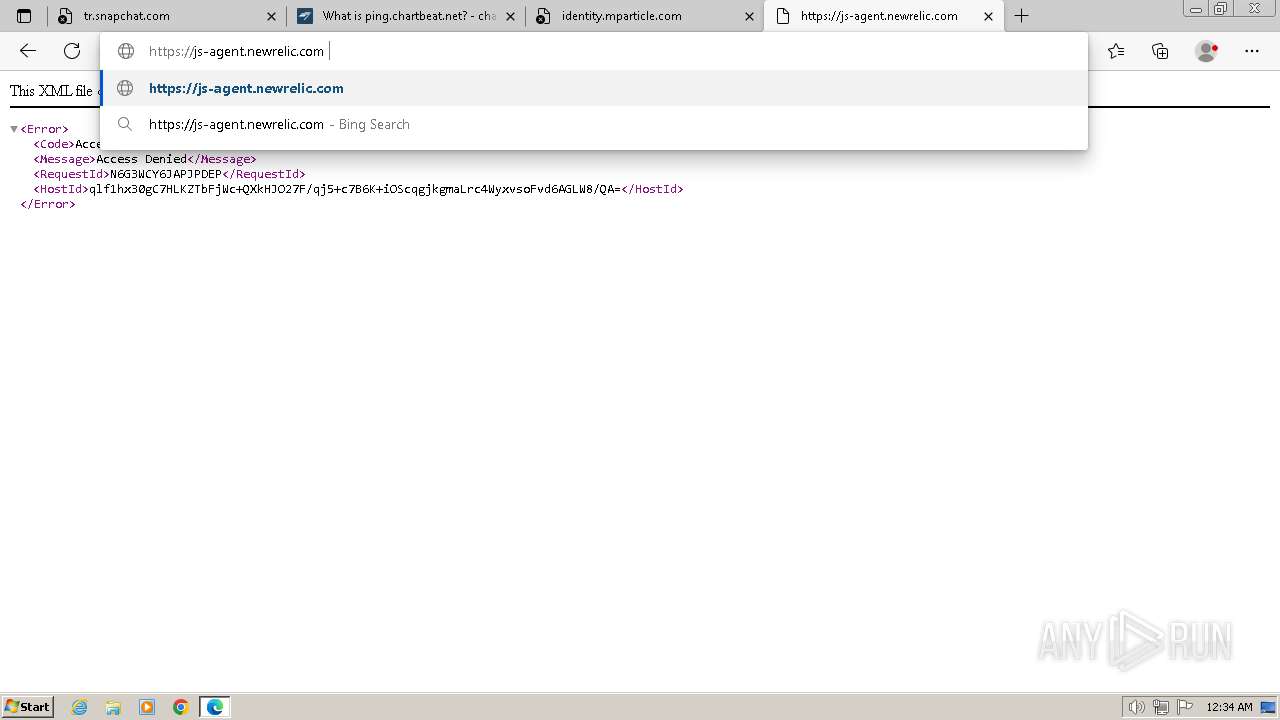Close the identity.mparticle.com tab

(x=749, y=16)
